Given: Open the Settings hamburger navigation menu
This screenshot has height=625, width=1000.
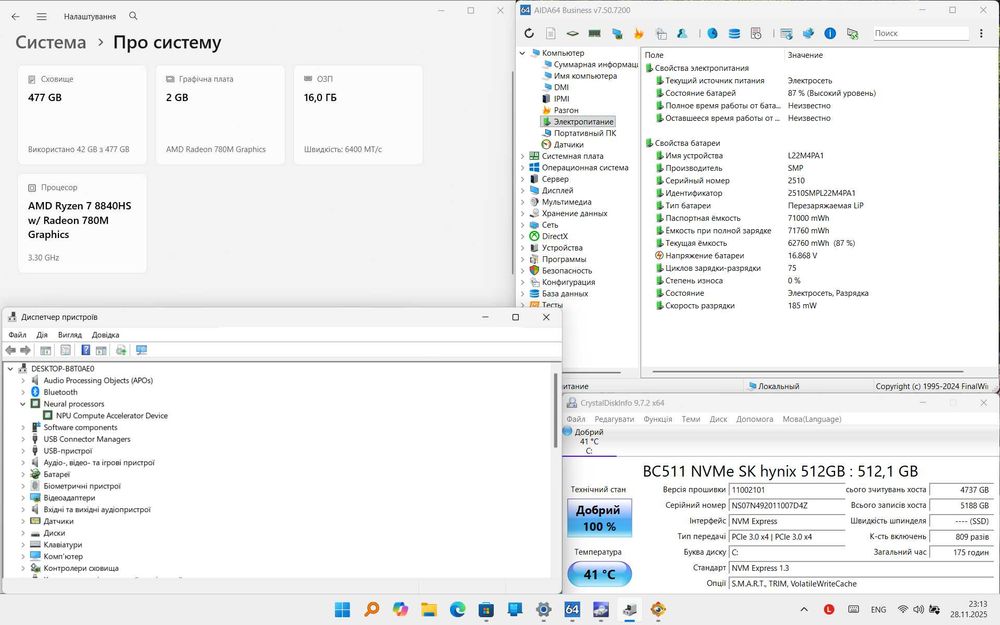Looking at the screenshot, I should point(41,16).
